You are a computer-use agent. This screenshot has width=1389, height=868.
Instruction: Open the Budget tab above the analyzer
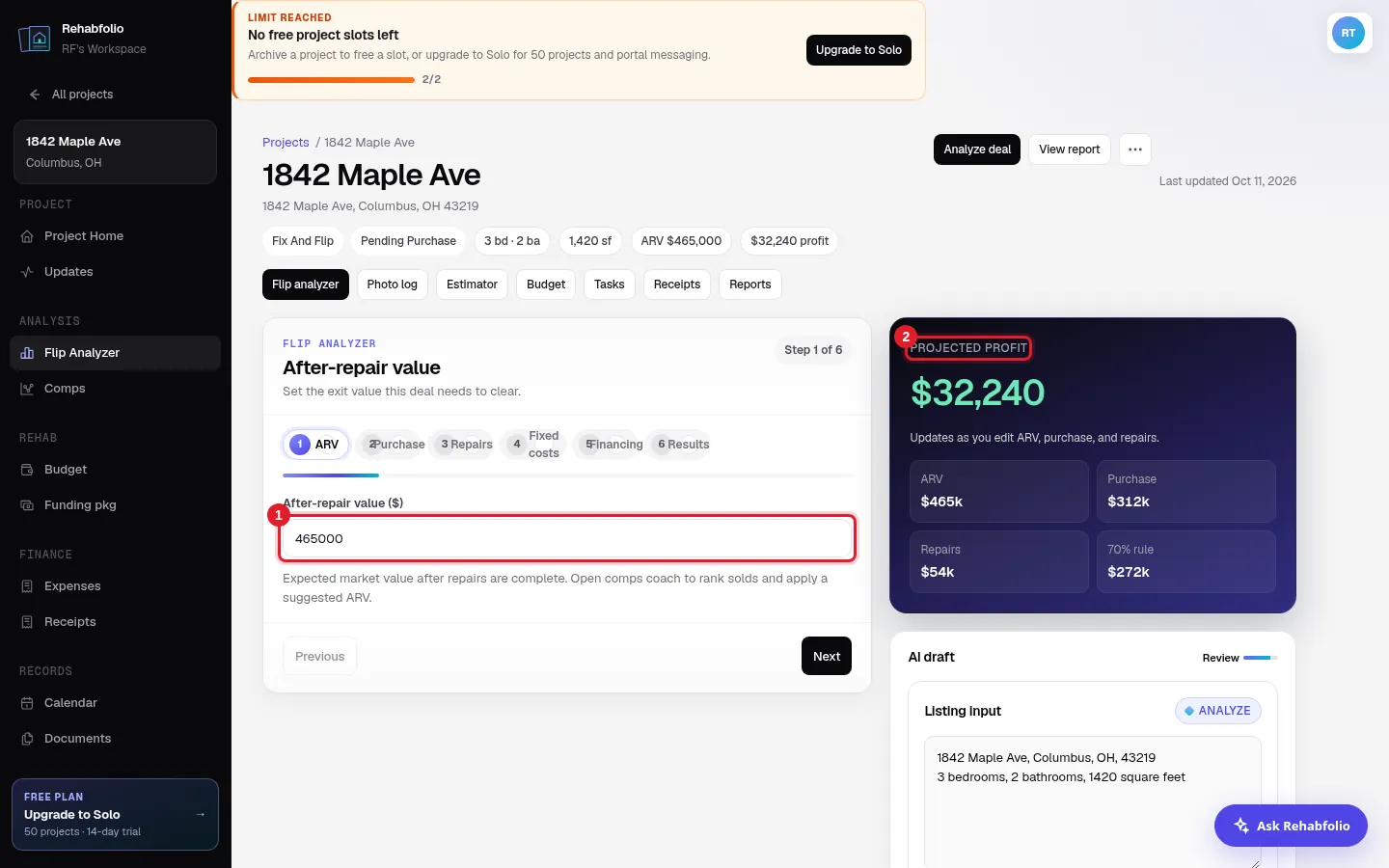546,285
